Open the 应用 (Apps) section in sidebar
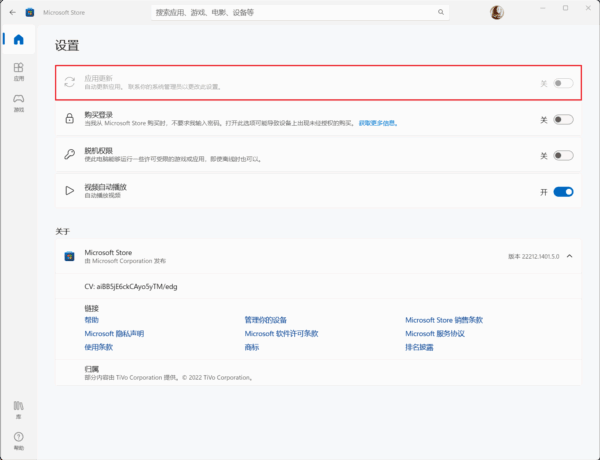Image resolution: width=600 pixels, height=460 pixels. [18, 72]
